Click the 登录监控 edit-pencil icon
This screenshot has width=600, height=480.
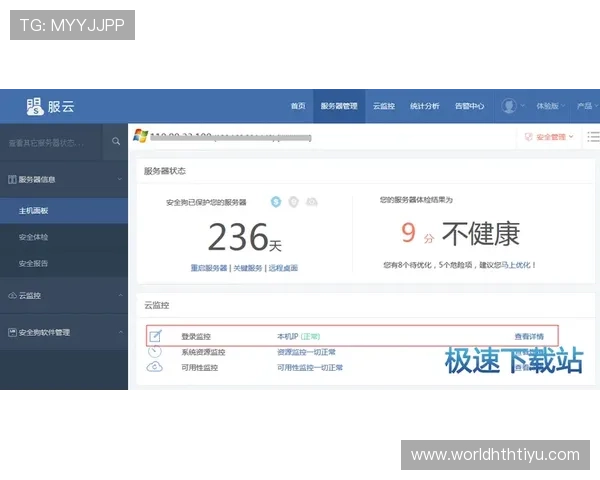pyautogui.click(x=155, y=336)
